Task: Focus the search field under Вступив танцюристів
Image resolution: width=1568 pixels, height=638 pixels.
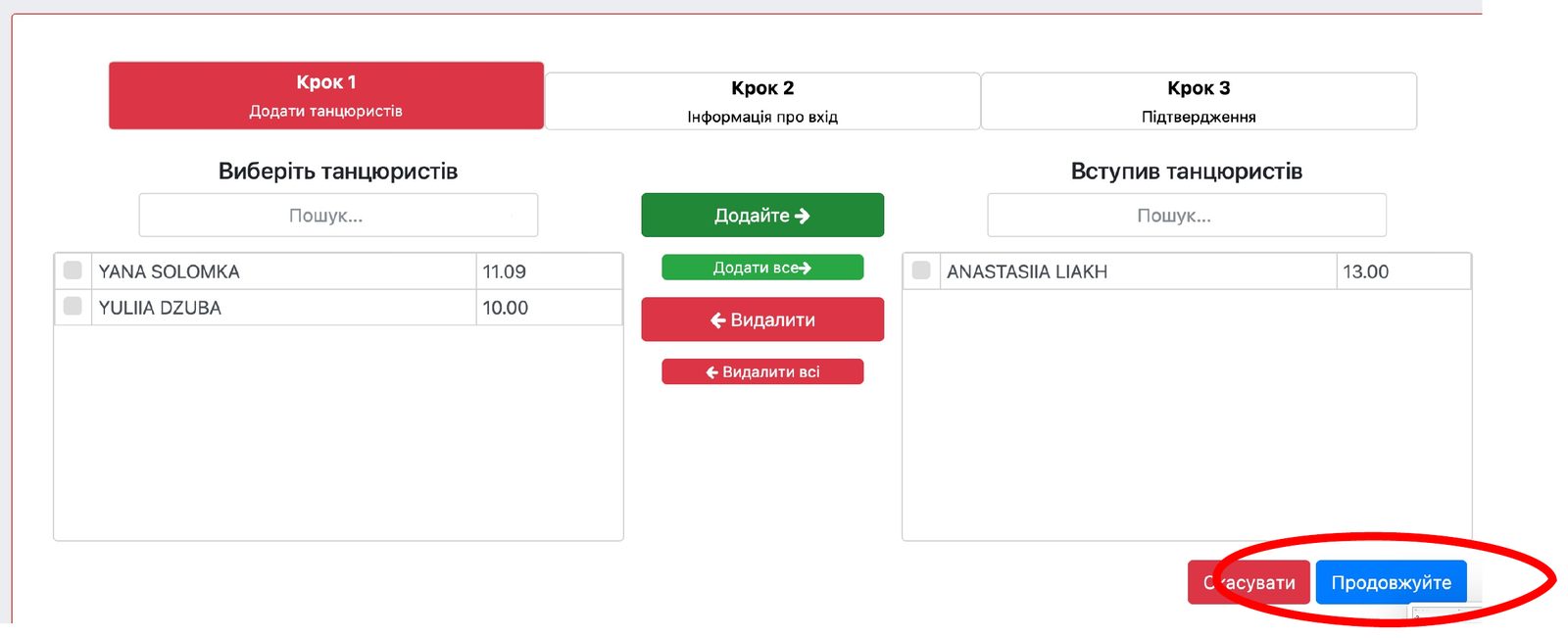Action: [x=1187, y=216]
